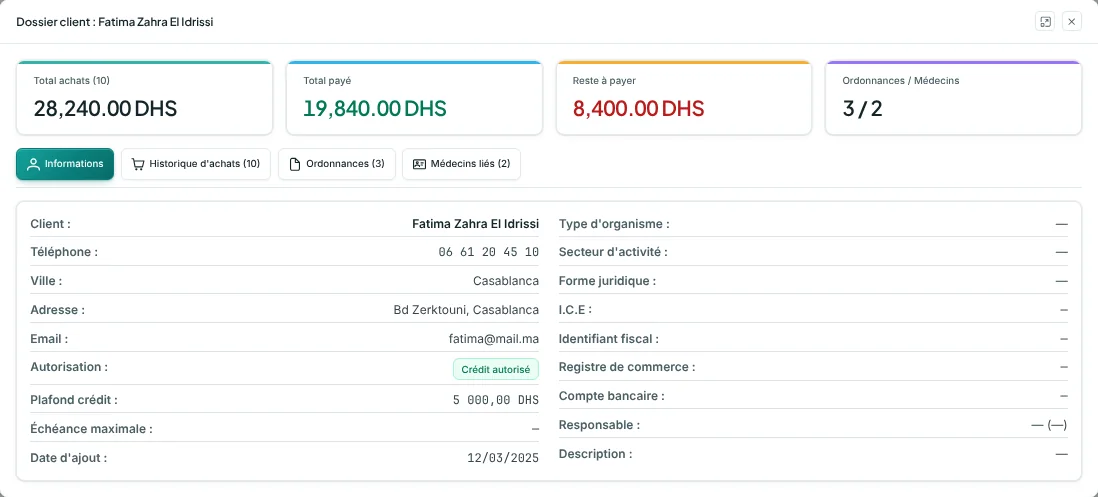Select the Informations tab
Screen dimensions: 1098x497
tap(65, 164)
